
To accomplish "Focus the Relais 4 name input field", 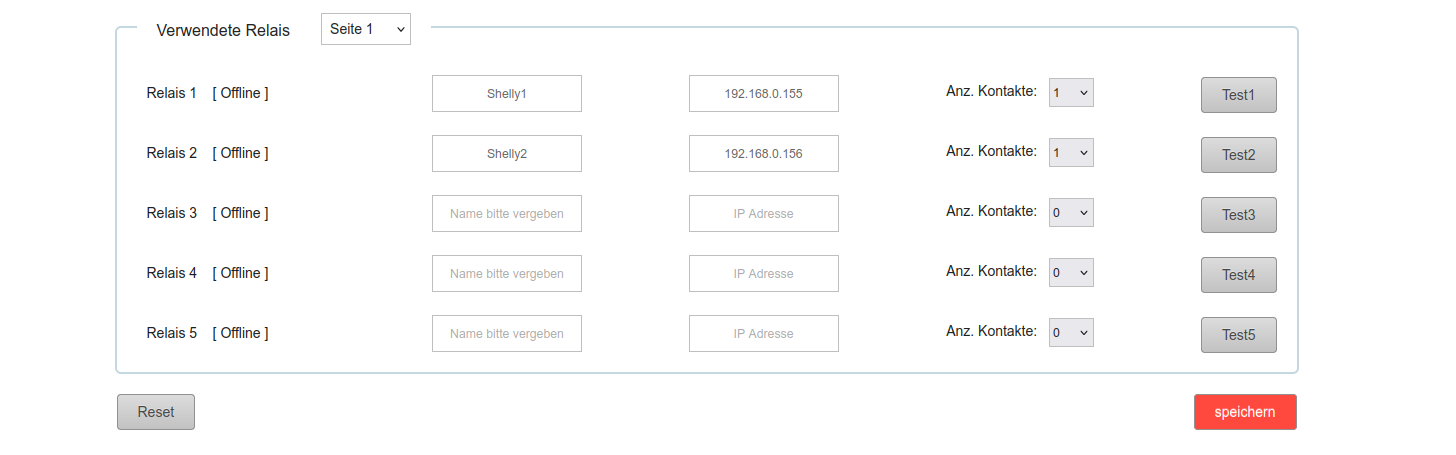I will pyautogui.click(x=506, y=274).
